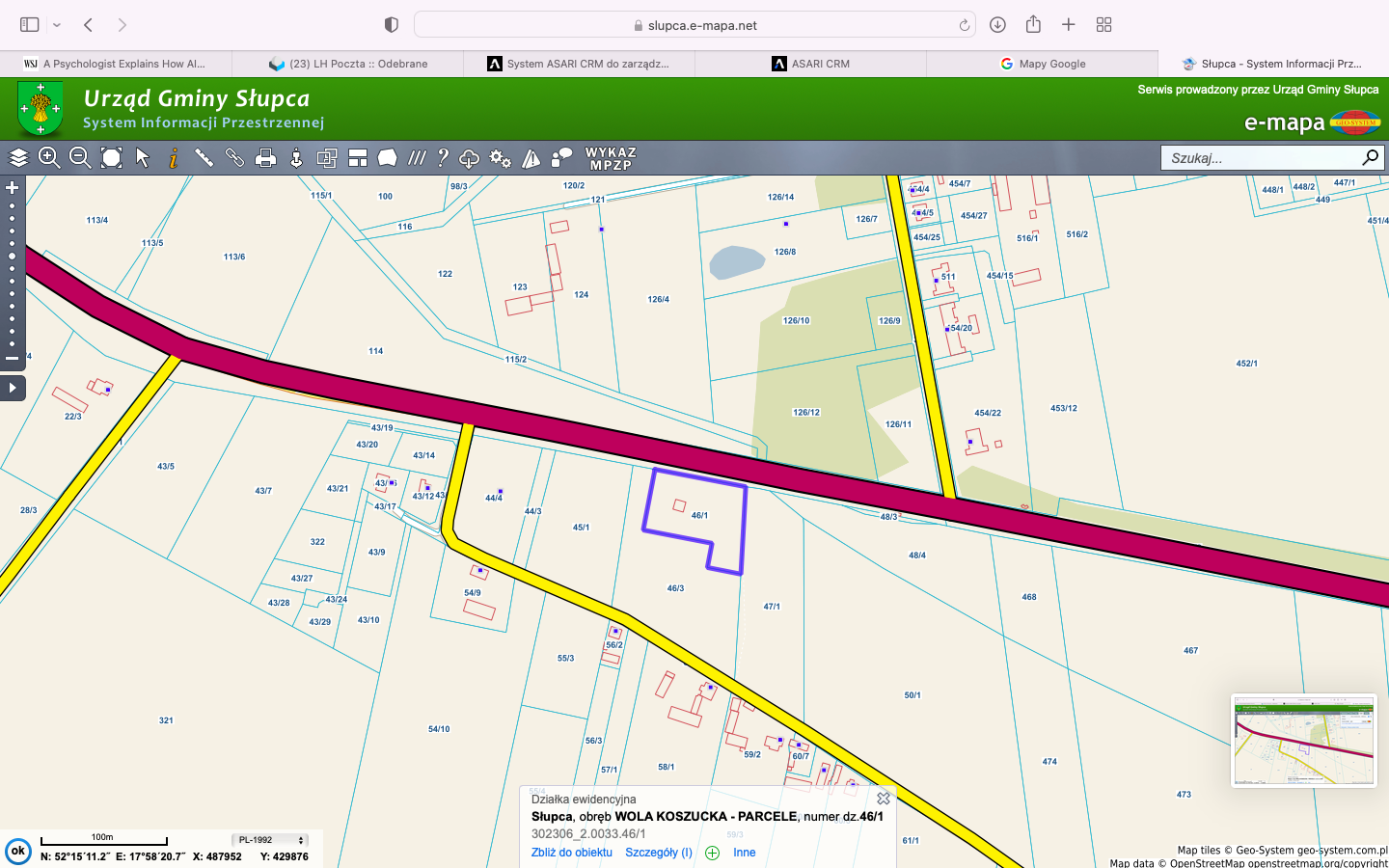Click the 'Zbliż do obiektu' link
1389x868 pixels.
click(x=571, y=853)
